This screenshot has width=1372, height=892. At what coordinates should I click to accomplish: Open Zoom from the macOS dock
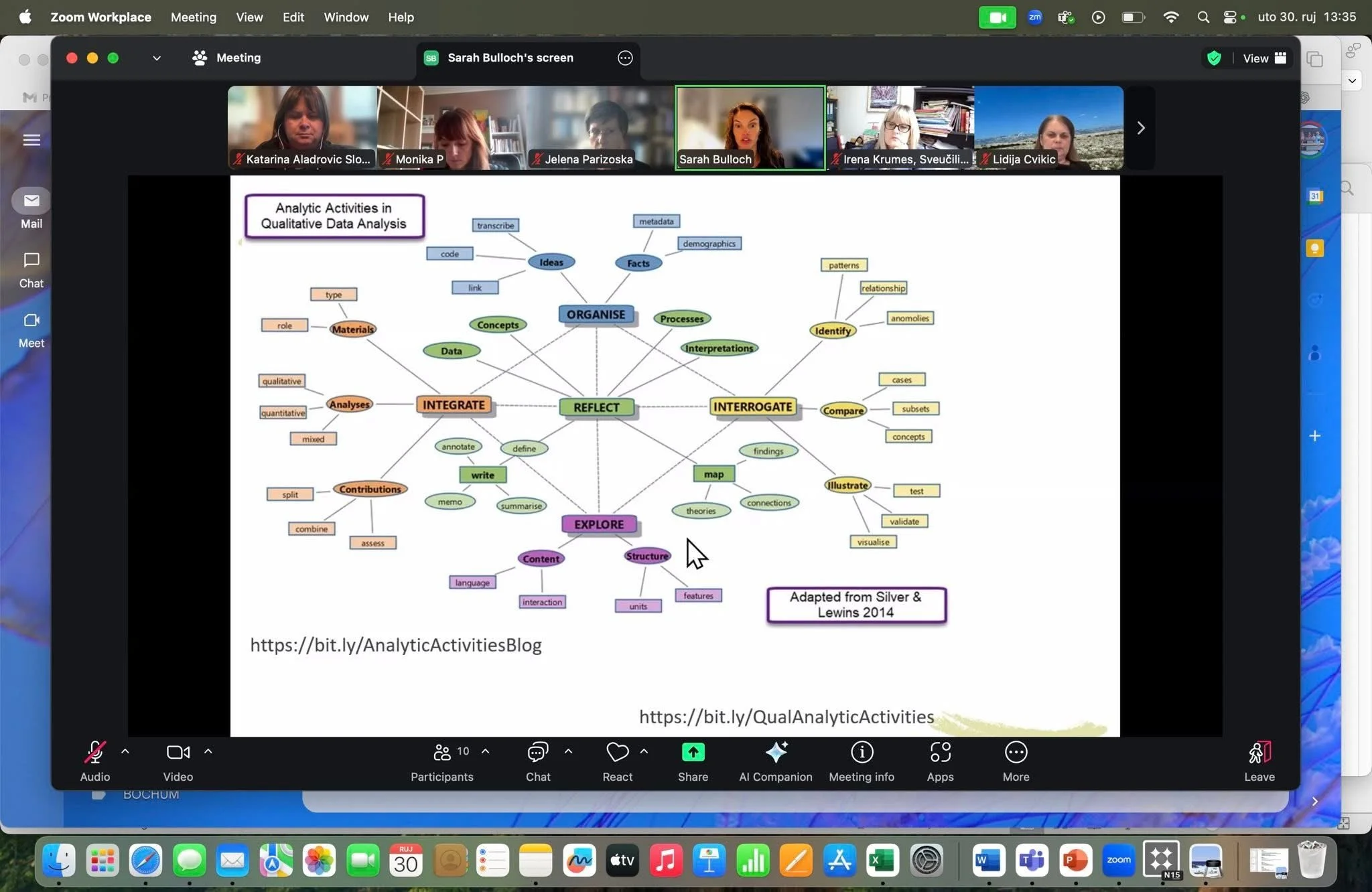pyautogui.click(x=1118, y=861)
